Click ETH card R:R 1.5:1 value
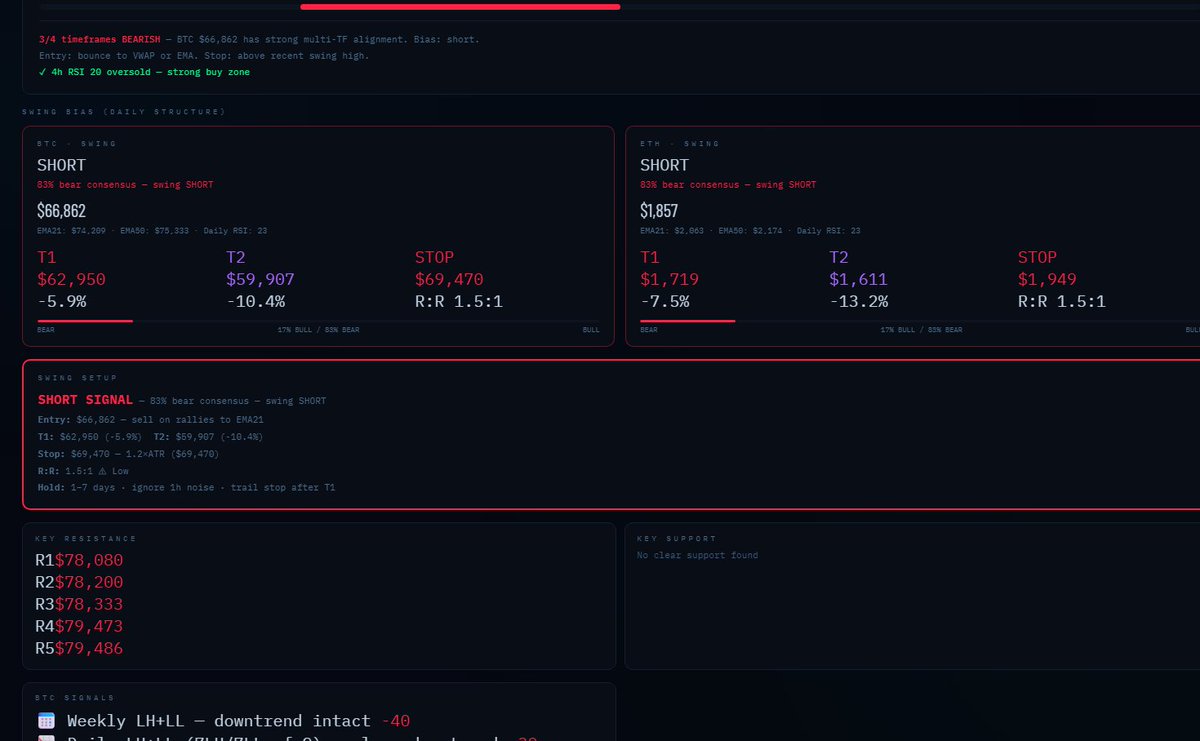Image resolution: width=1200 pixels, height=741 pixels. [1062, 301]
